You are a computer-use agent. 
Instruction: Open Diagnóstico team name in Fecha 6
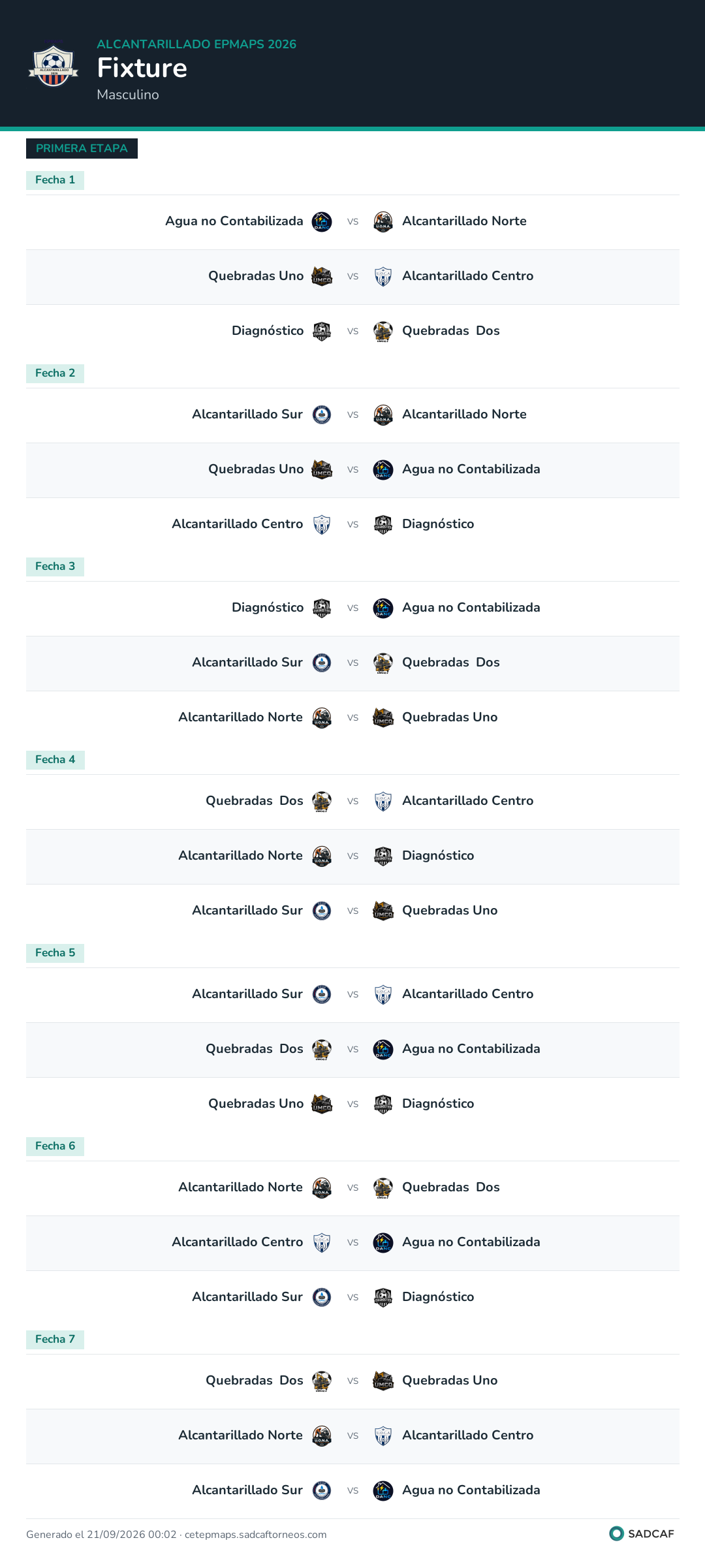pos(438,1297)
